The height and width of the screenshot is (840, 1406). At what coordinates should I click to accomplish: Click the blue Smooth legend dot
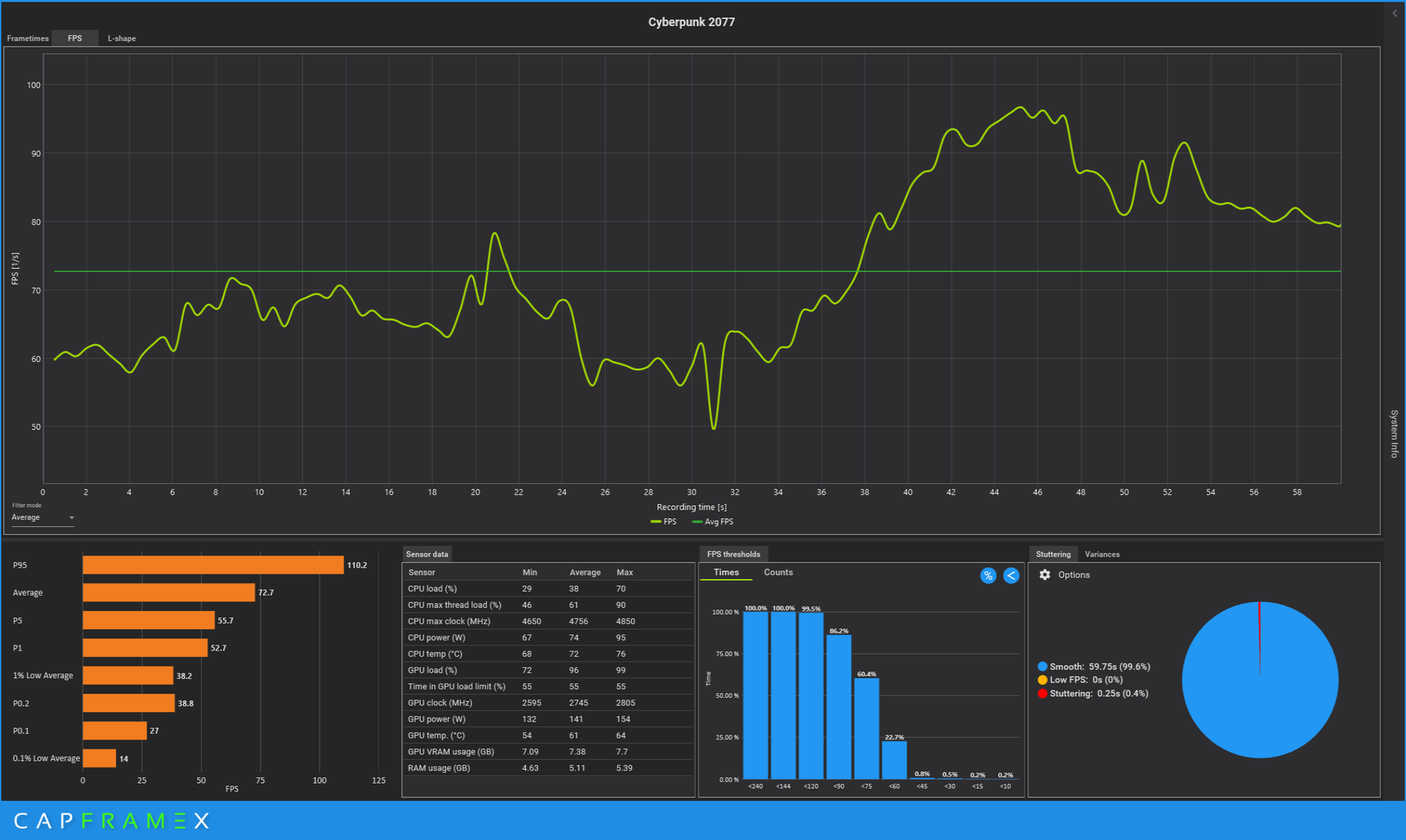1042,667
